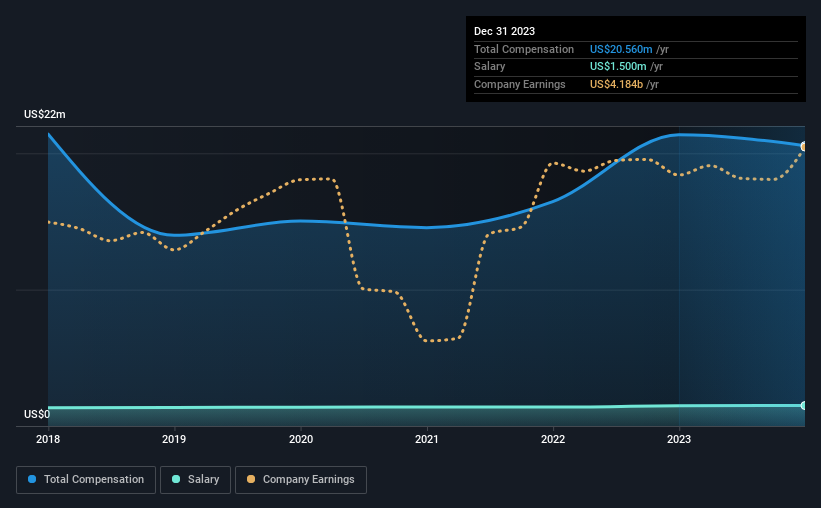
Task: Click the orange Company Earnings legend dot
Action: pyautogui.click(x=251, y=479)
